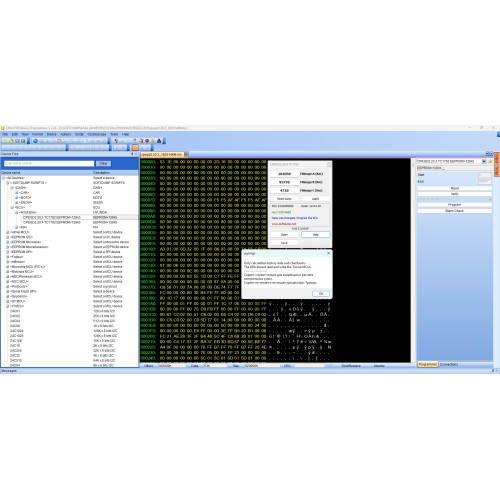Click the Program button in Programmer panel
Viewport: 500px width, 500px height.
point(455,205)
